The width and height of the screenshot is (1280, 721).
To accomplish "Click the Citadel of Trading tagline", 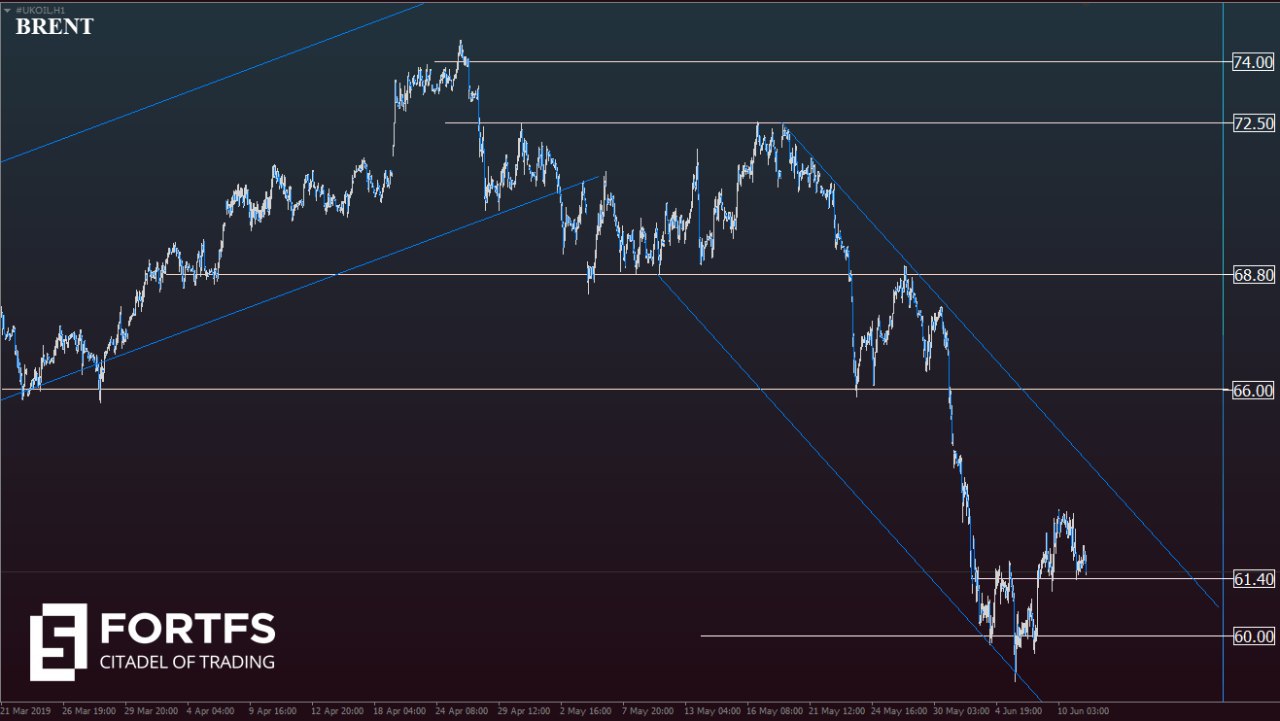I will click(186, 662).
